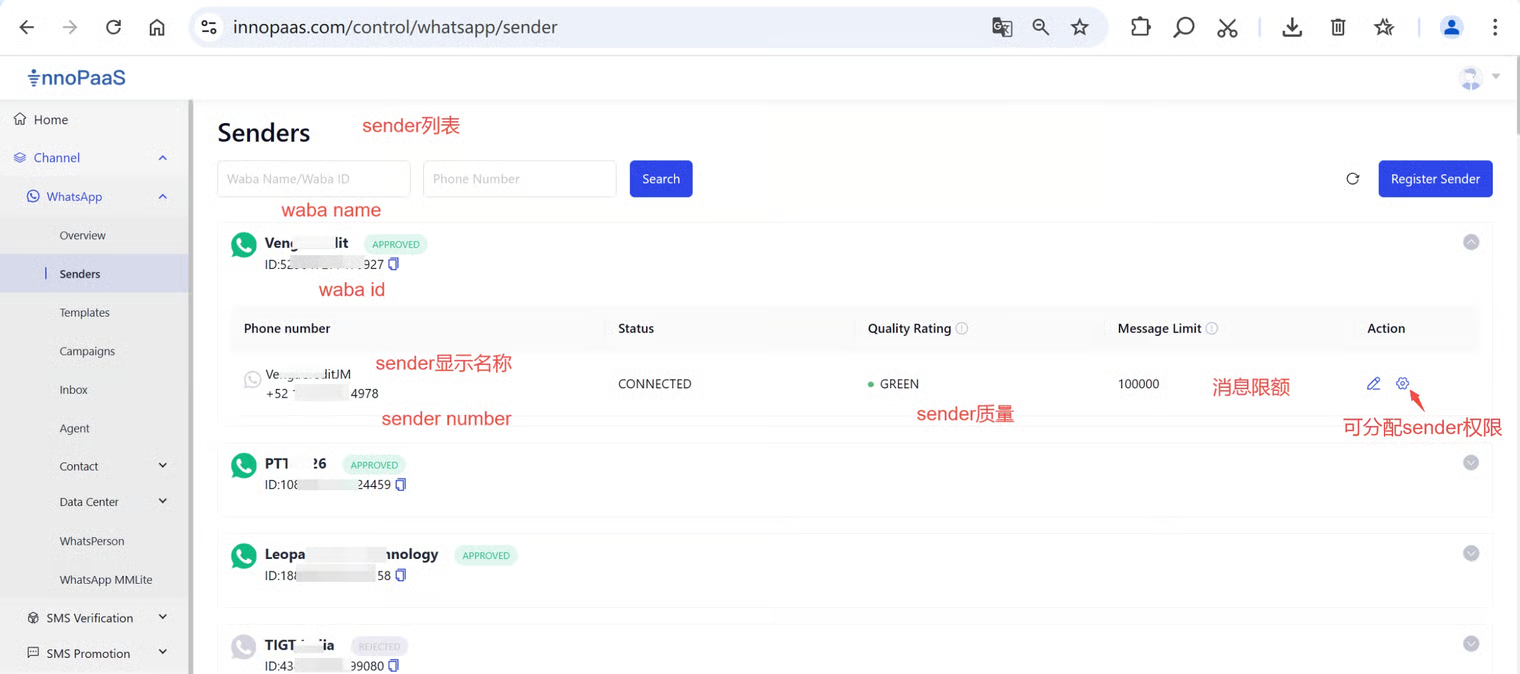Click the InnoPaaS logo
This screenshot has width=1520, height=674.
[77, 78]
